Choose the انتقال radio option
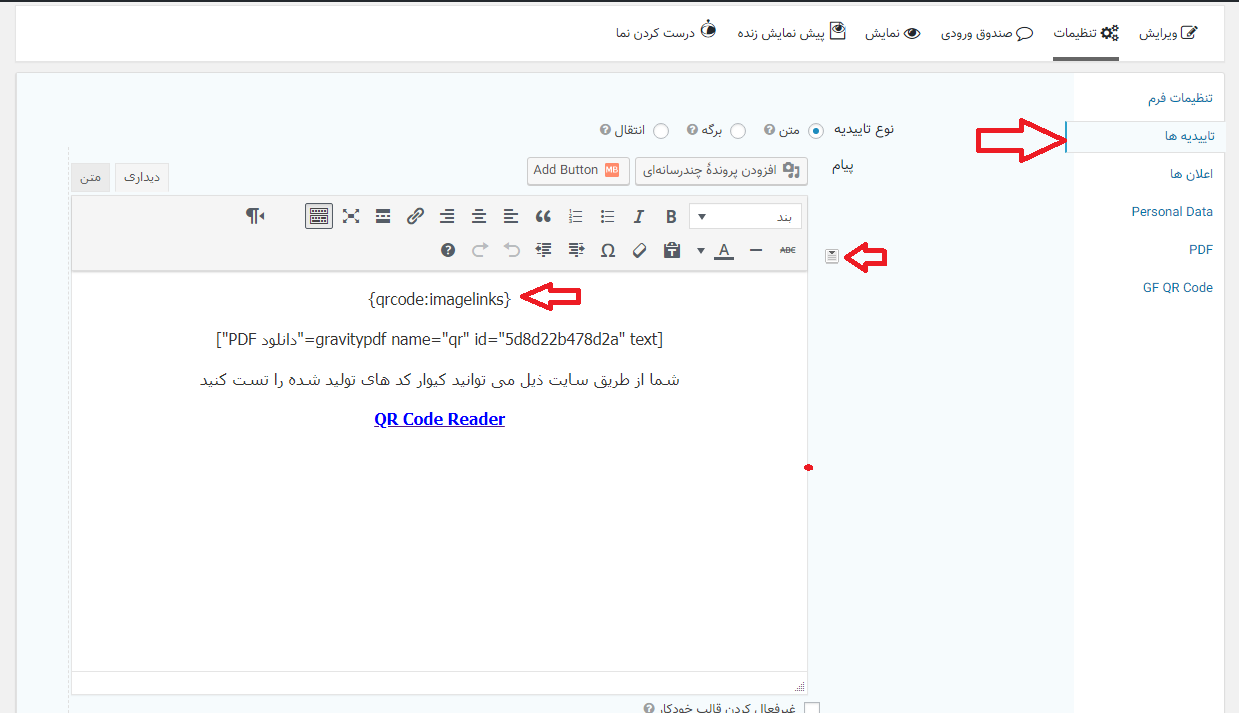The width and height of the screenshot is (1239, 713). pos(660,131)
